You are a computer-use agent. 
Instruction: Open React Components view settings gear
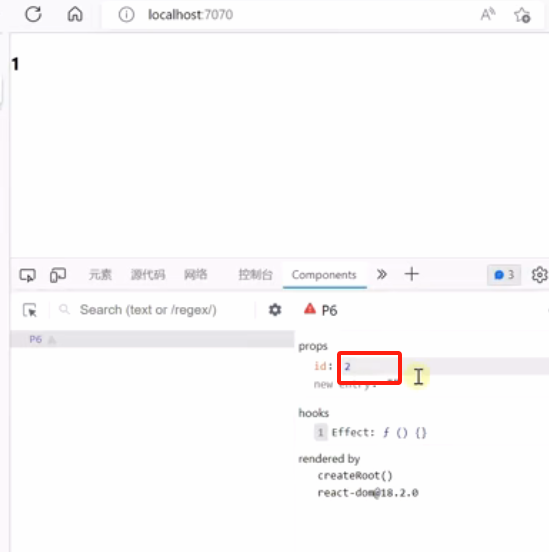(275, 310)
